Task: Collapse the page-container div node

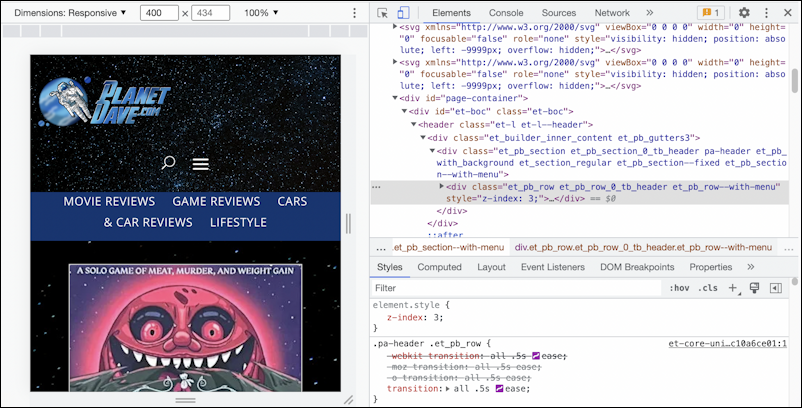Action: 395,98
